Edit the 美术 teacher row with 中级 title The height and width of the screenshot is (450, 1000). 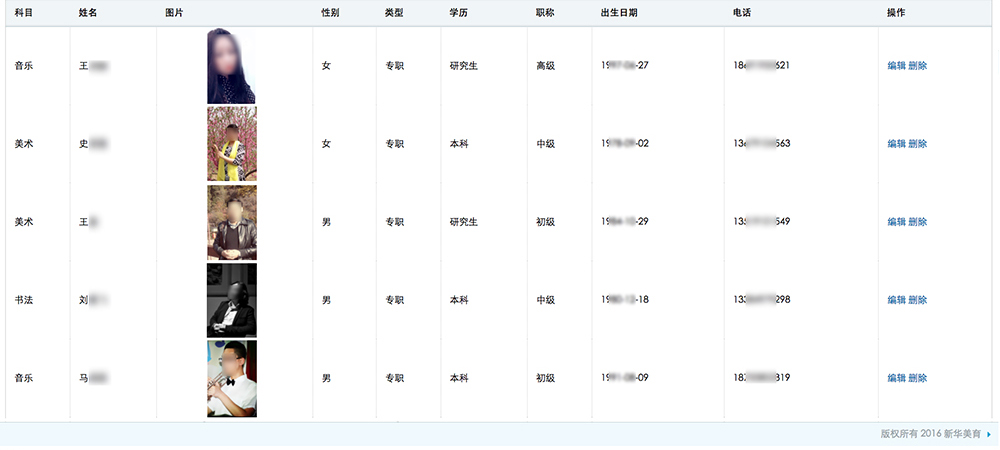896,144
